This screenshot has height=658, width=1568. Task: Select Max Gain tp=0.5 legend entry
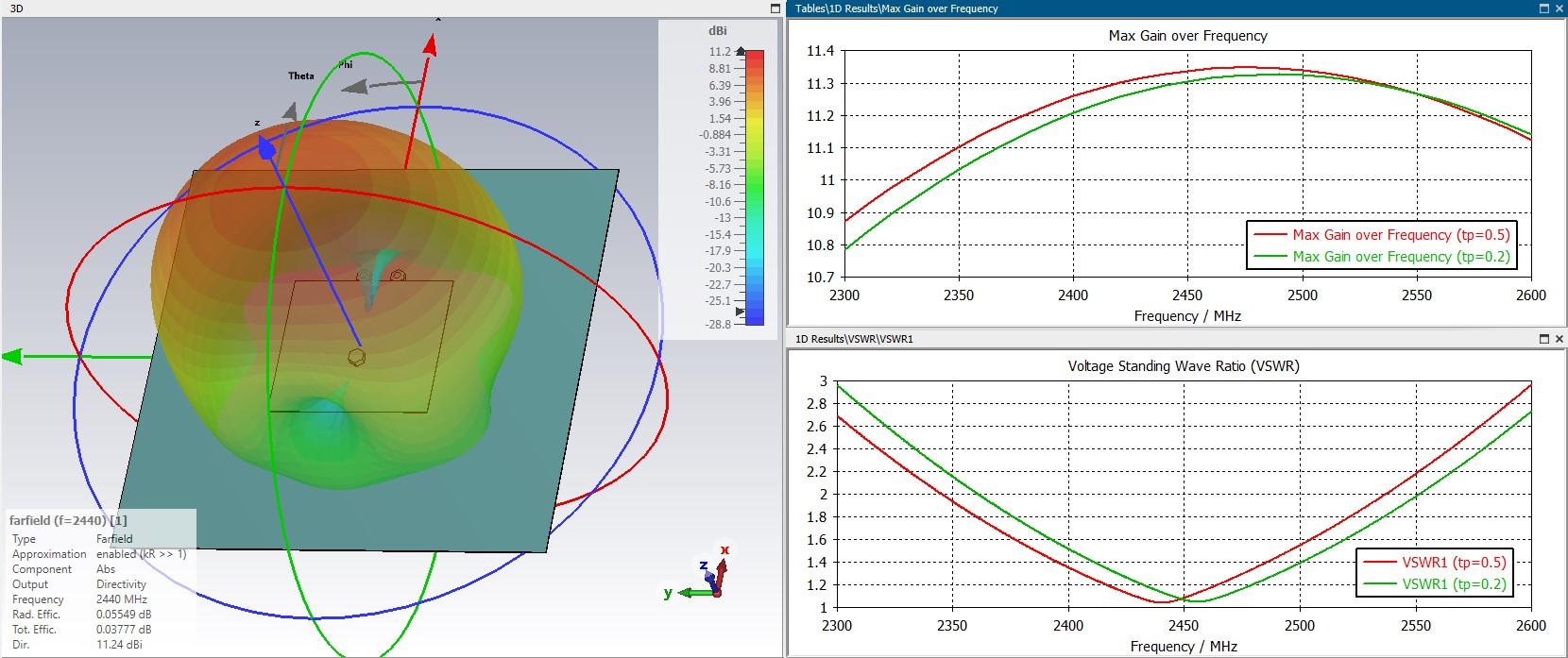(x=1400, y=235)
